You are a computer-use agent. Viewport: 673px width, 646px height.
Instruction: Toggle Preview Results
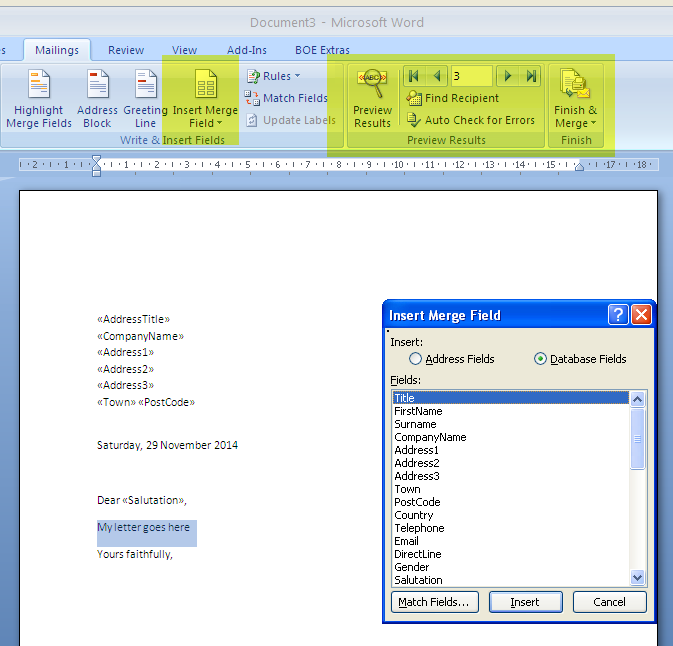click(x=372, y=99)
